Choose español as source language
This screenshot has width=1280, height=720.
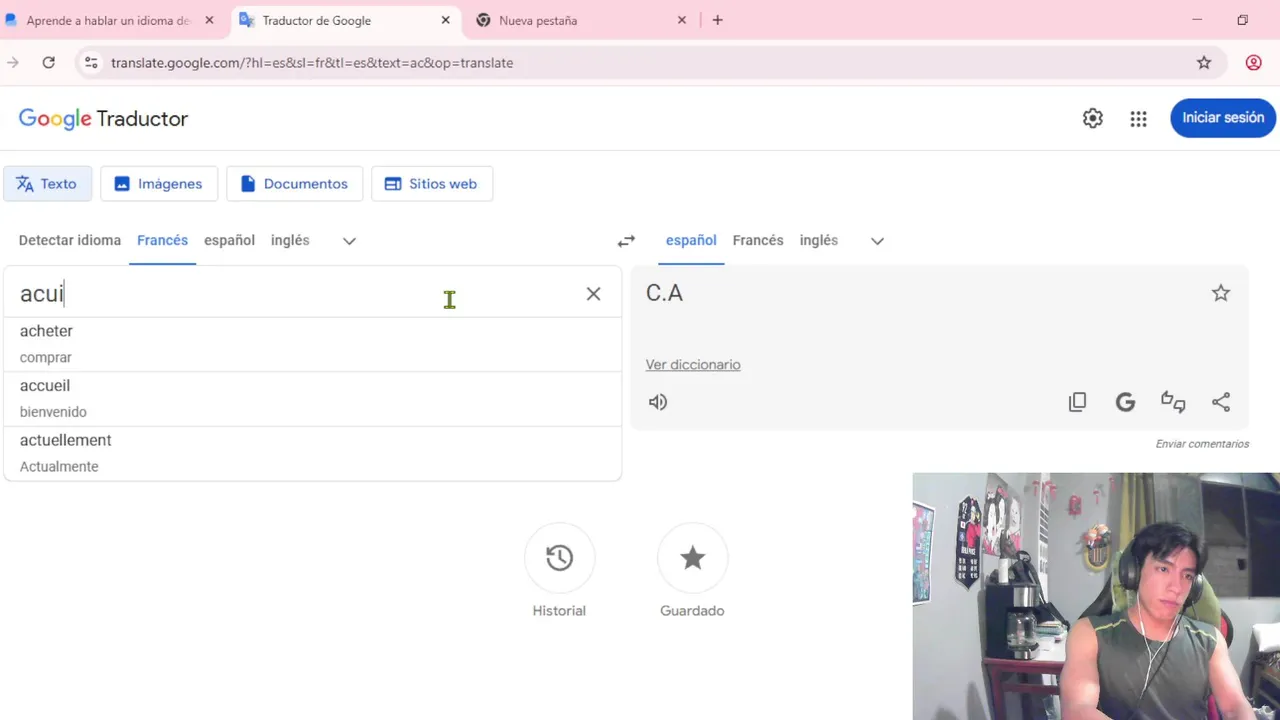pos(229,240)
